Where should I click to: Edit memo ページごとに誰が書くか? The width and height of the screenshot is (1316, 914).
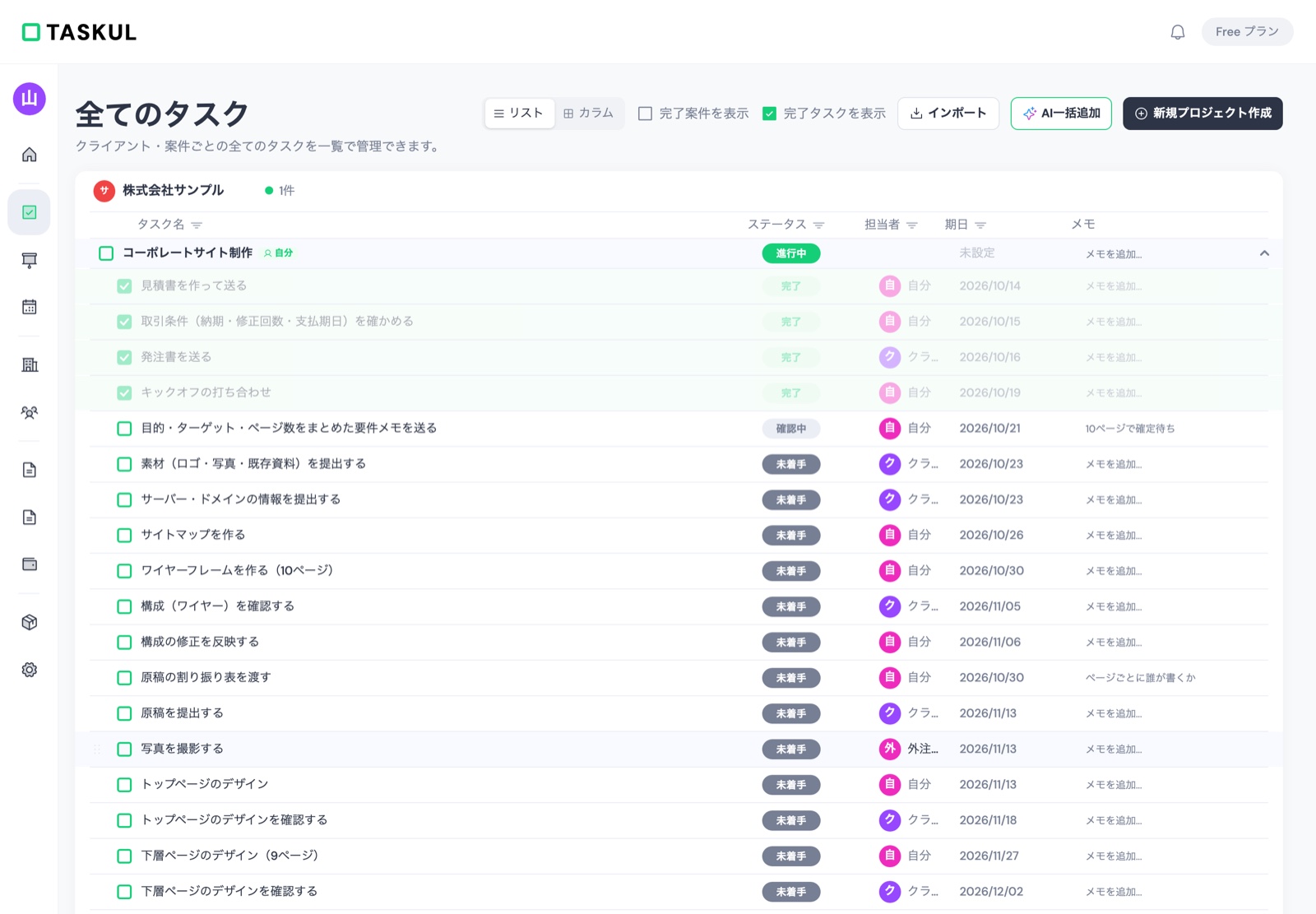coord(1140,678)
